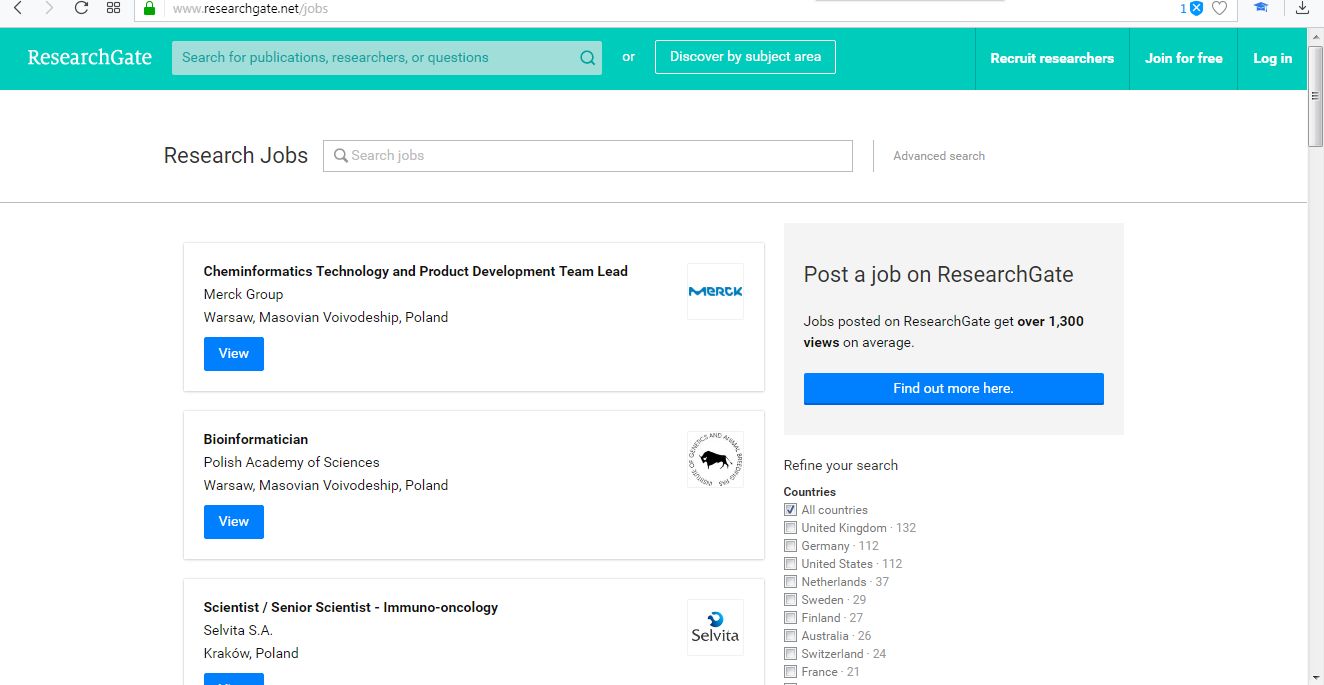The height and width of the screenshot is (685, 1324).
Task: Click the graduation cap extension icon
Action: point(1260,8)
